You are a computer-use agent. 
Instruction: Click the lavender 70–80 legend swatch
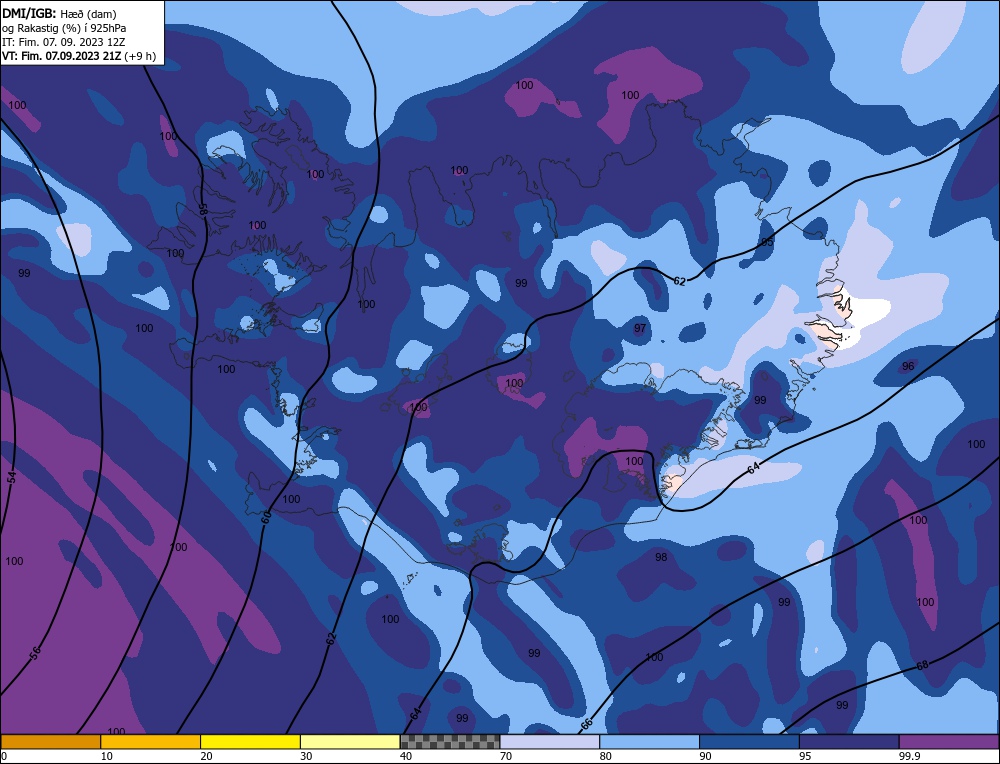pyautogui.click(x=550, y=741)
